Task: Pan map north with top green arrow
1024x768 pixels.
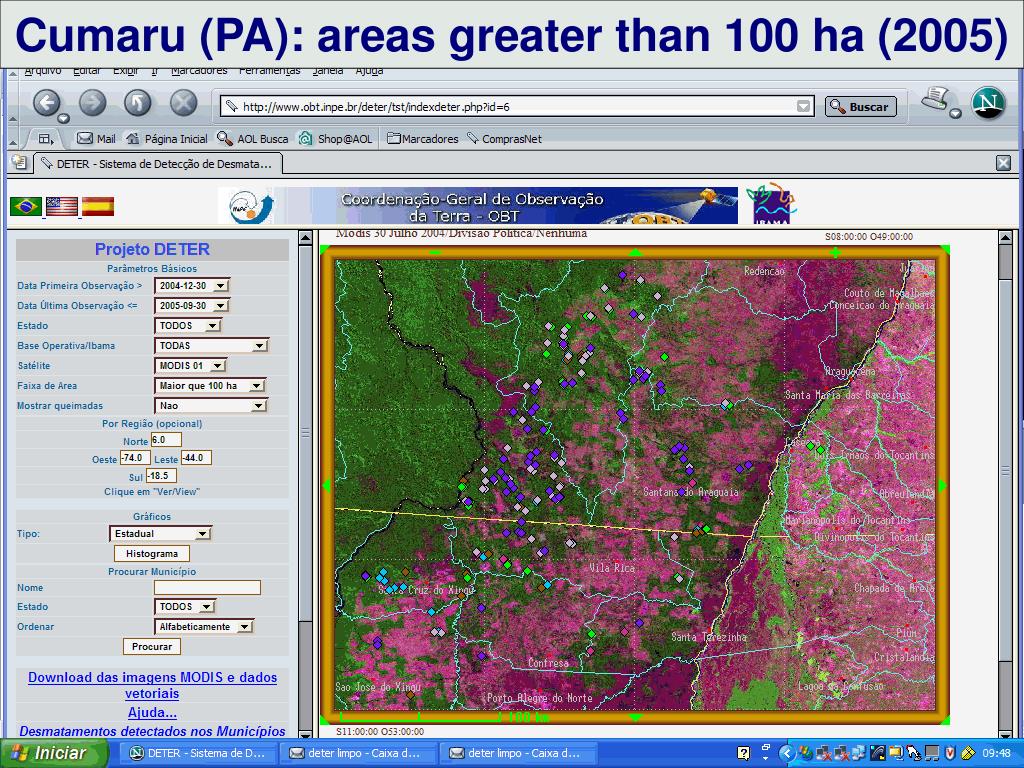Action: [x=635, y=252]
